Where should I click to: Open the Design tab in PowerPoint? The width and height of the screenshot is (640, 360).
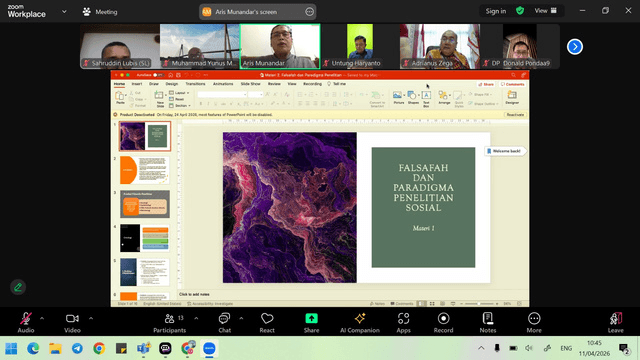(171, 84)
